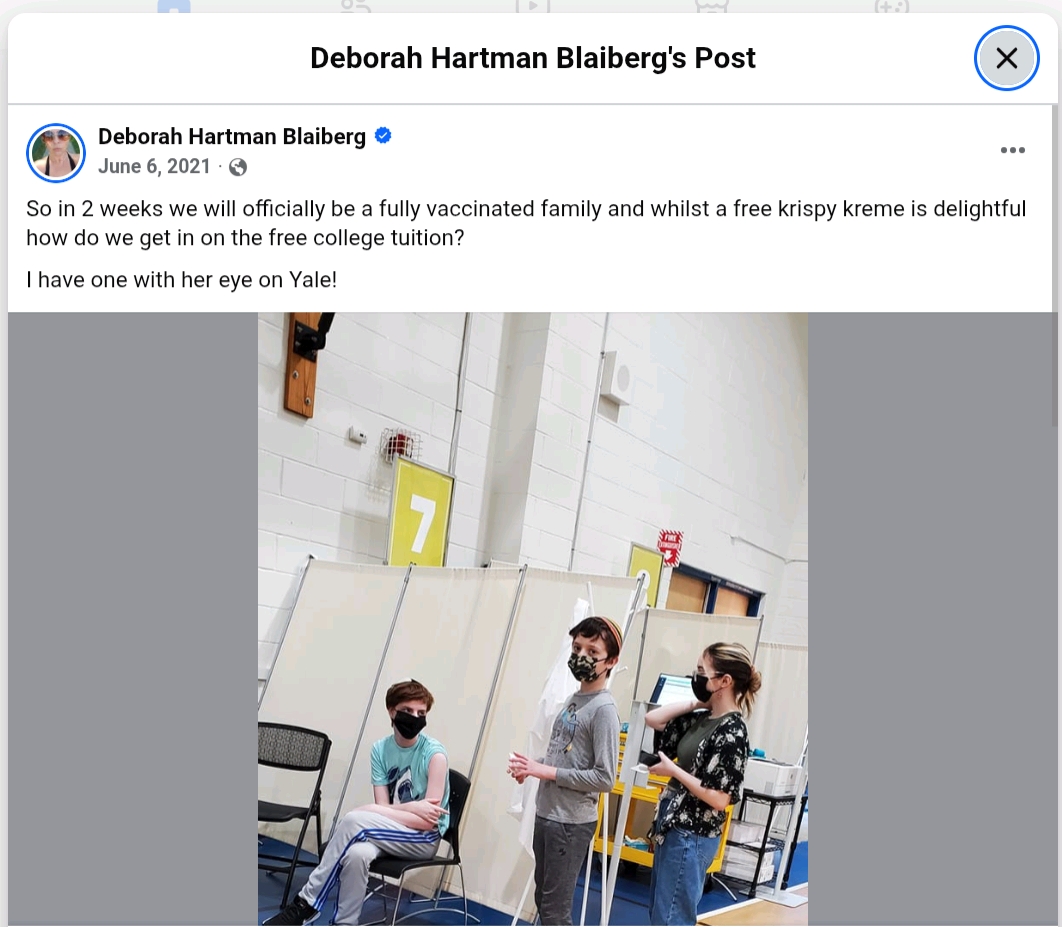
Task: Click Deborah's profile picture avatar
Action: click(56, 152)
